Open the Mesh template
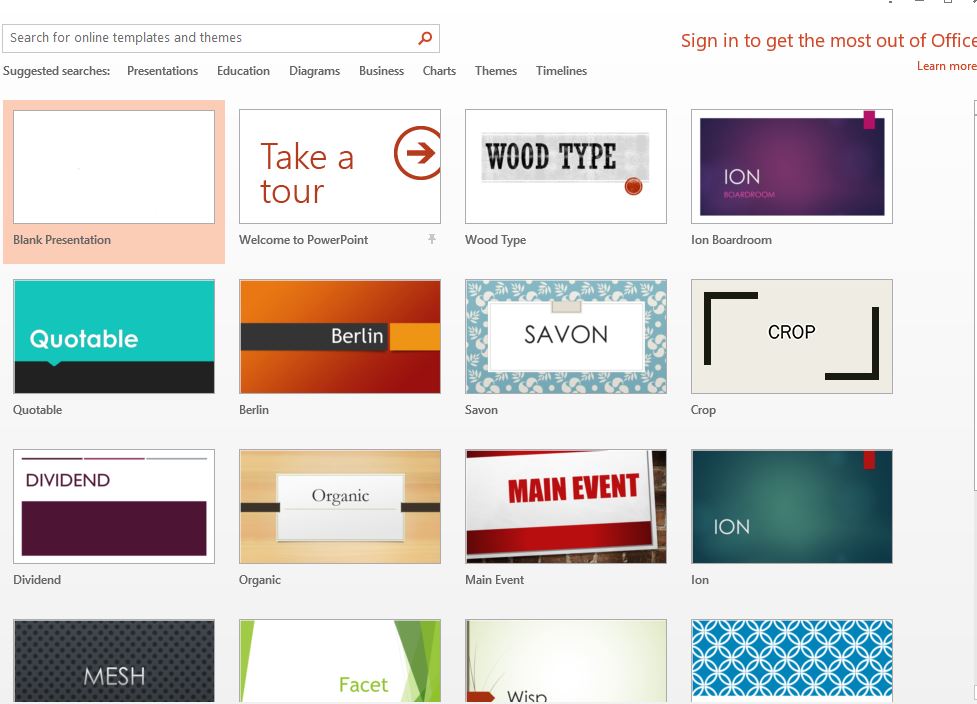The image size is (977, 704). pyautogui.click(x=114, y=661)
